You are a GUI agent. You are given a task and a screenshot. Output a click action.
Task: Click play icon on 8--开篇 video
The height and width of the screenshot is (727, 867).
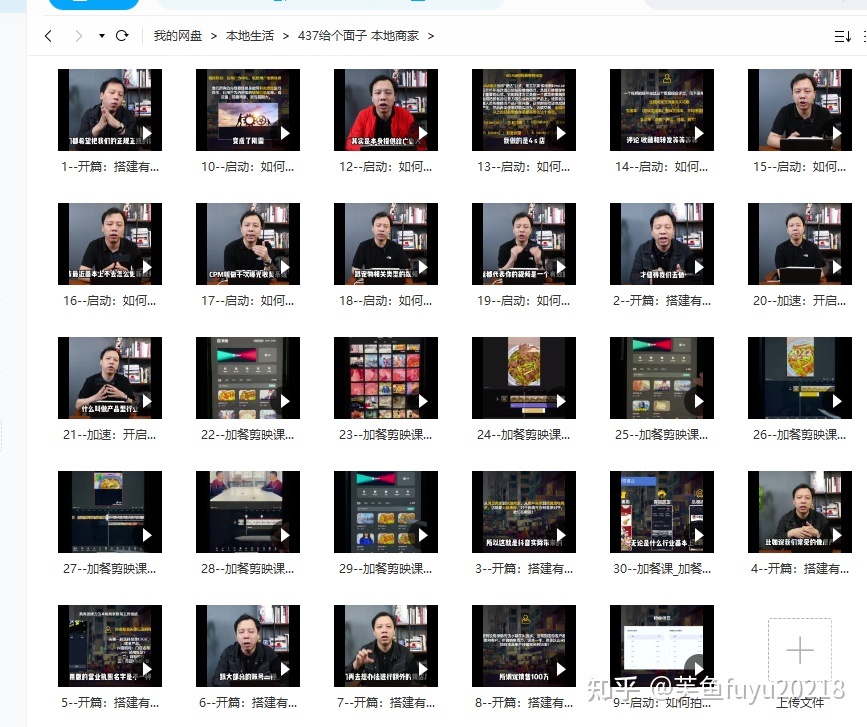pos(561,669)
